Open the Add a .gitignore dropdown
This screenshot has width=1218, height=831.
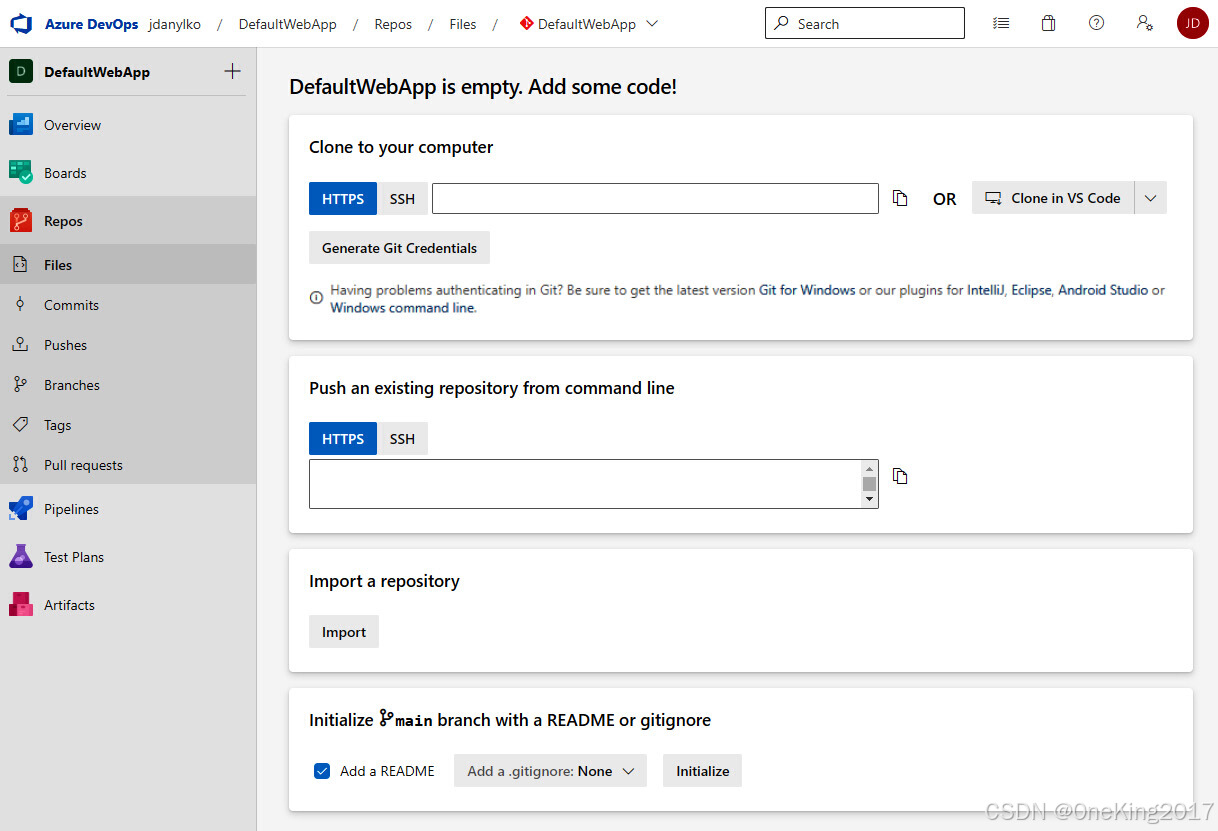pyautogui.click(x=550, y=771)
